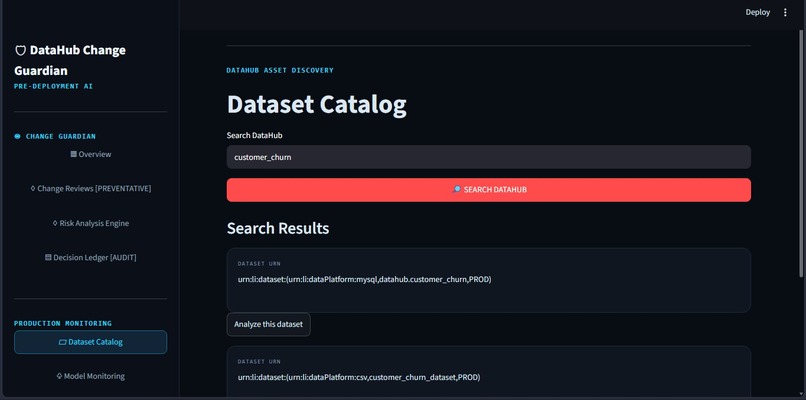Image resolution: width=806 pixels, height=400 pixels.
Task: Focus the Search DataHub input field
Action: point(488,157)
